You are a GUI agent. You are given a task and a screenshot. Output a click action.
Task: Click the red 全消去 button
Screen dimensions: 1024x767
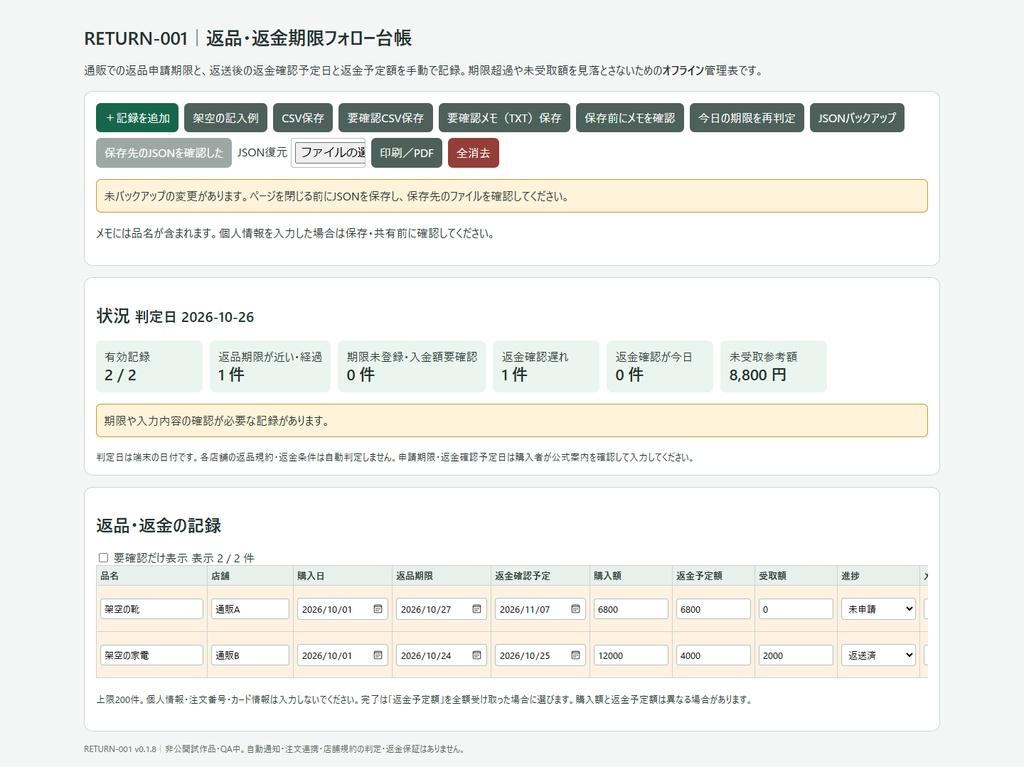[473, 153]
